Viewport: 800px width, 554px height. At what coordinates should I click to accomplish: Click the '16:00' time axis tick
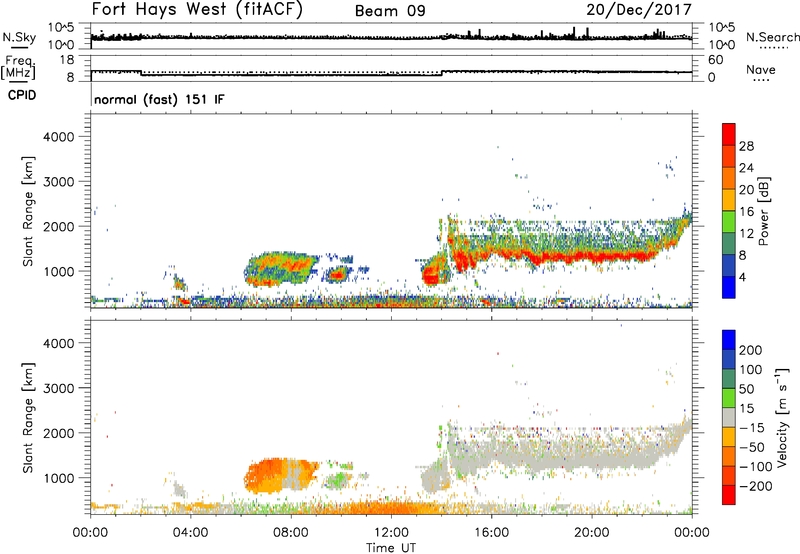coord(491,533)
